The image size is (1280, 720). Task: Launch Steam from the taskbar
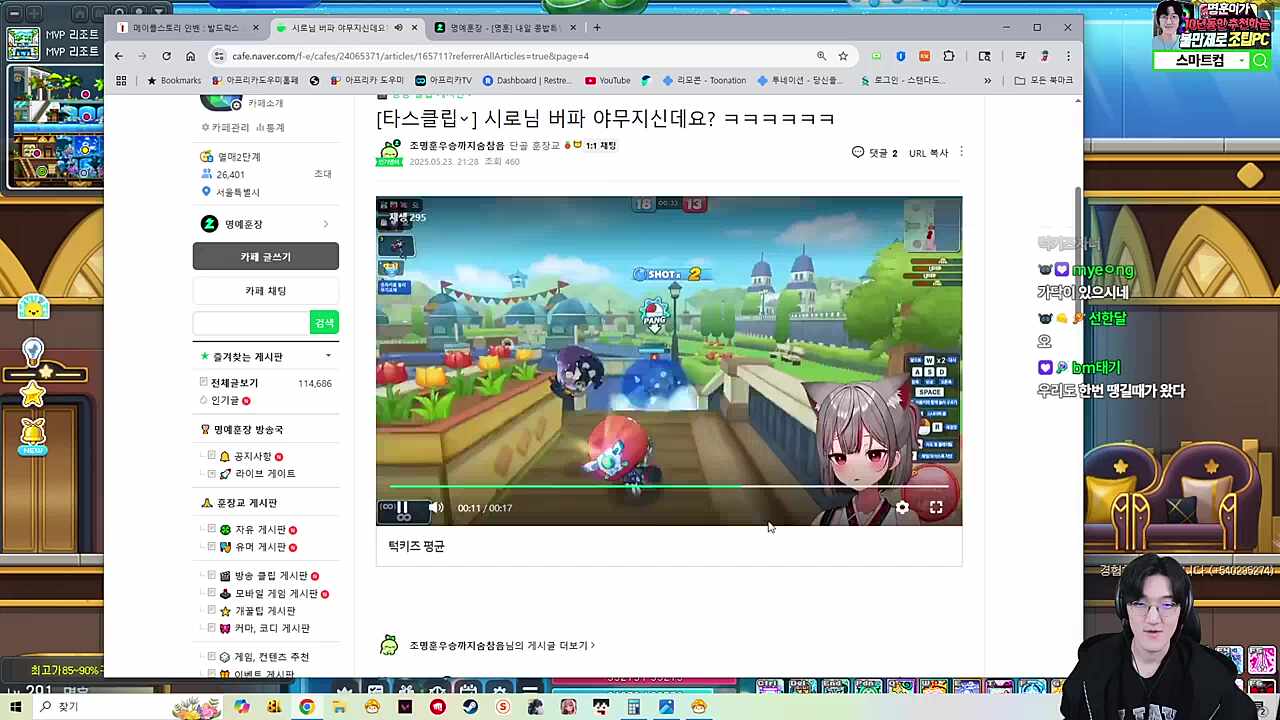pos(470,707)
